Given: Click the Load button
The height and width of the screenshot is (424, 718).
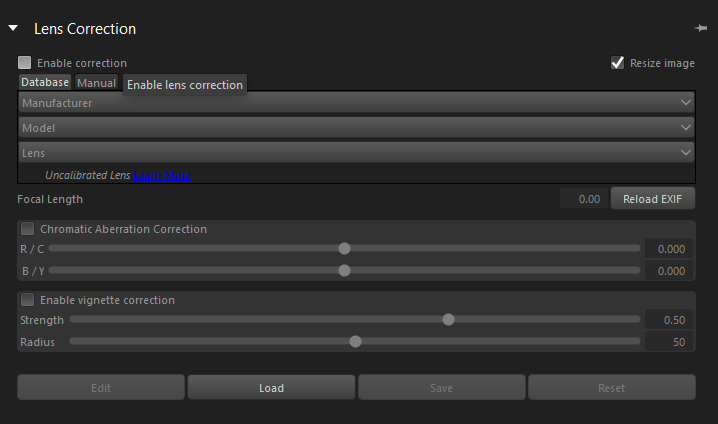Looking at the screenshot, I should (x=272, y=387).
